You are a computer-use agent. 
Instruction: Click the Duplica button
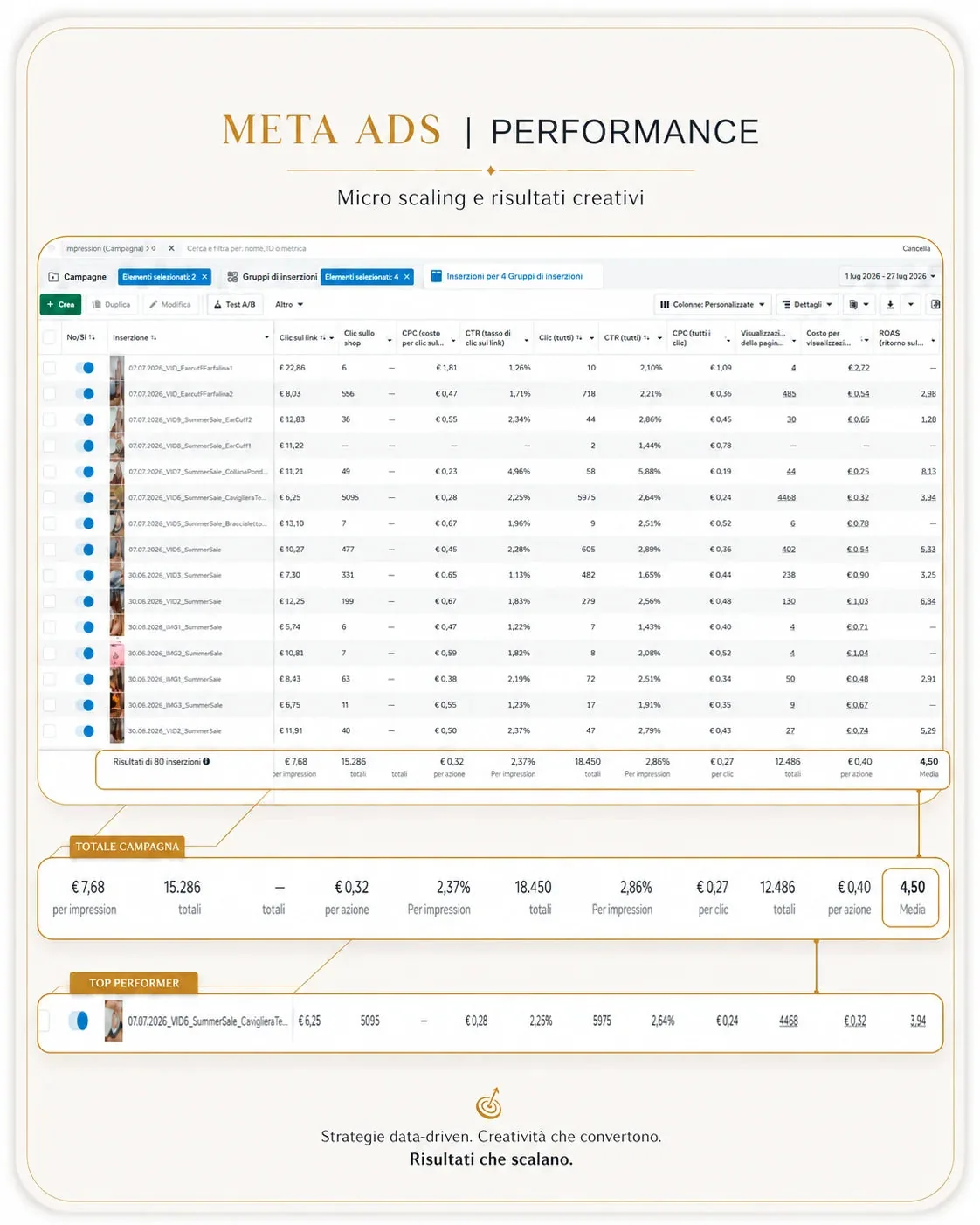[x=111, y=305]
